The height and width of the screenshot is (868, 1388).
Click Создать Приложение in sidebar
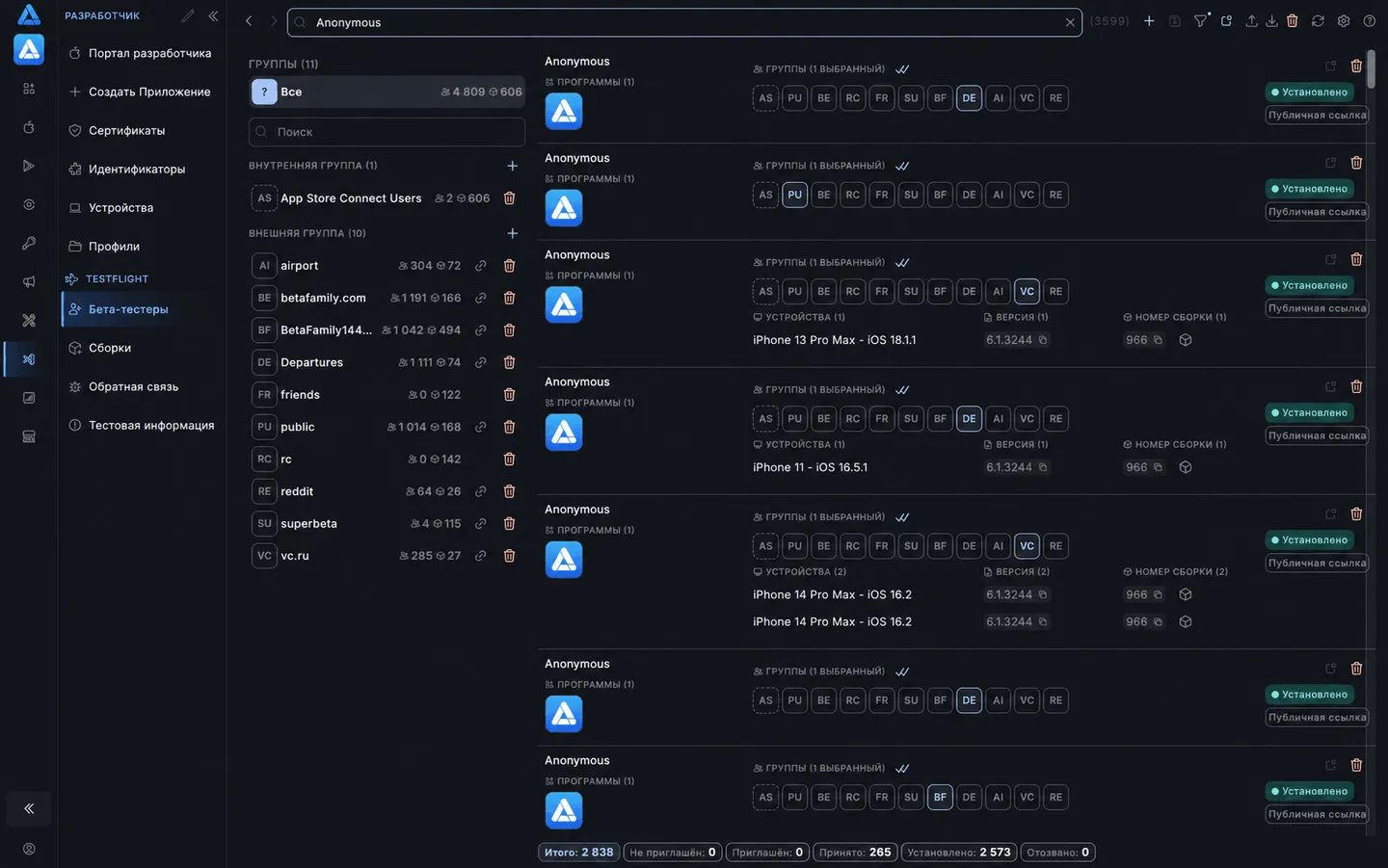(x=143, y=92)
